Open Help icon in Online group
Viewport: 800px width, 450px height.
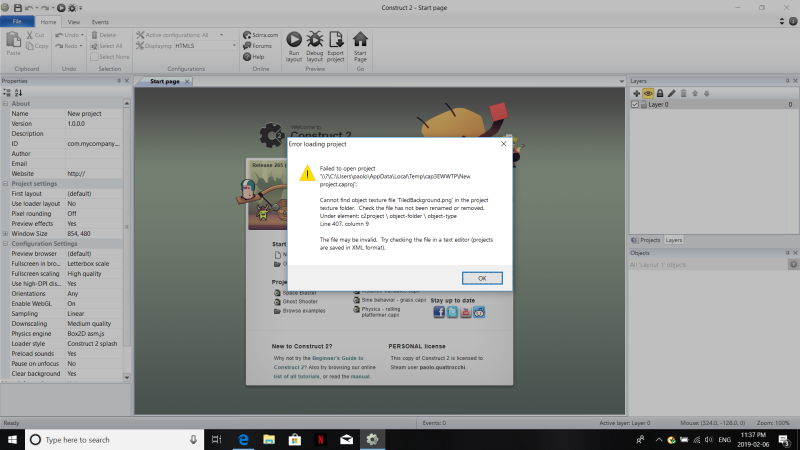247,57
